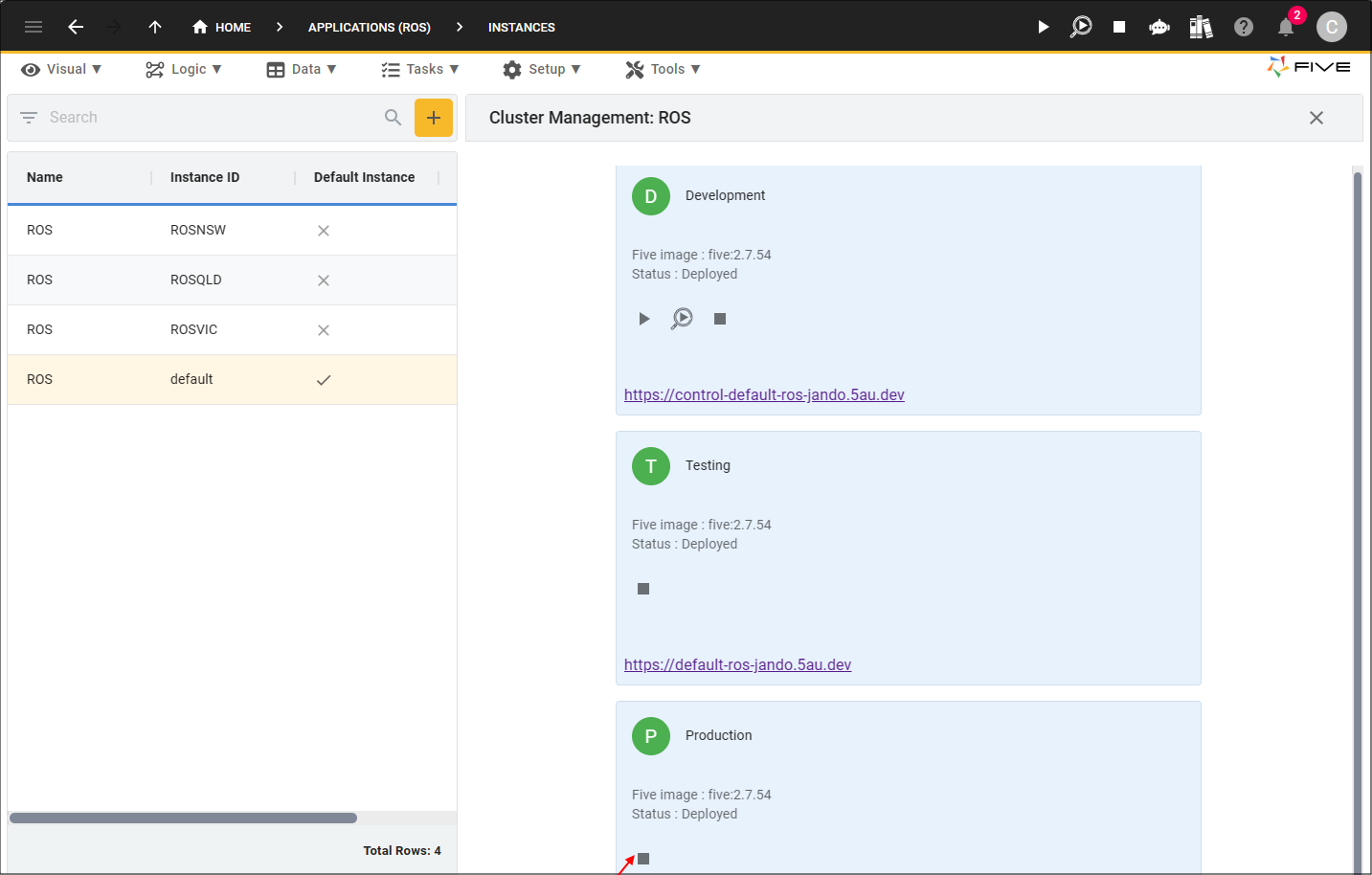Screen dimensions: 1372x875
Task: Click the search magnifier icon
Action: pos(393,118)
